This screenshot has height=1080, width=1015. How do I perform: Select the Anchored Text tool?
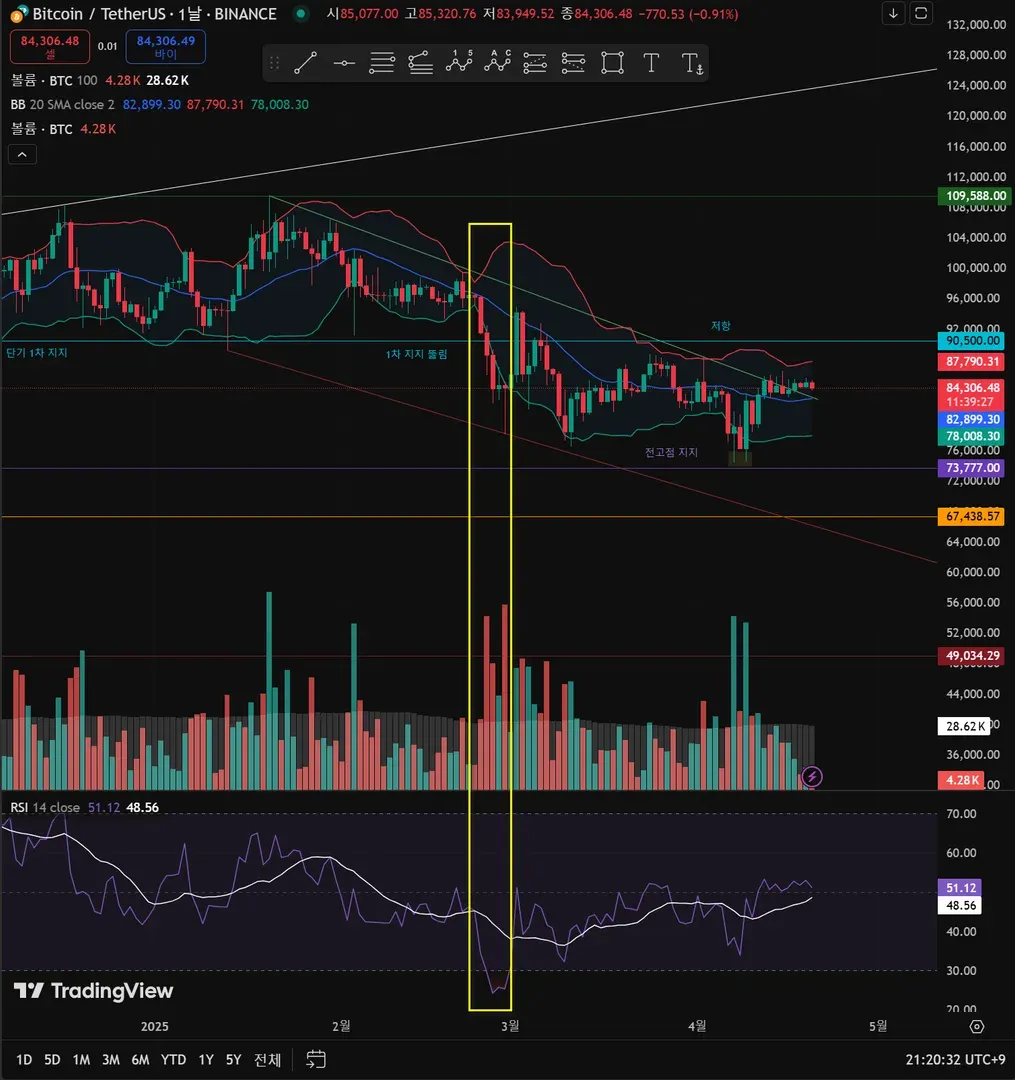(691, 63)
